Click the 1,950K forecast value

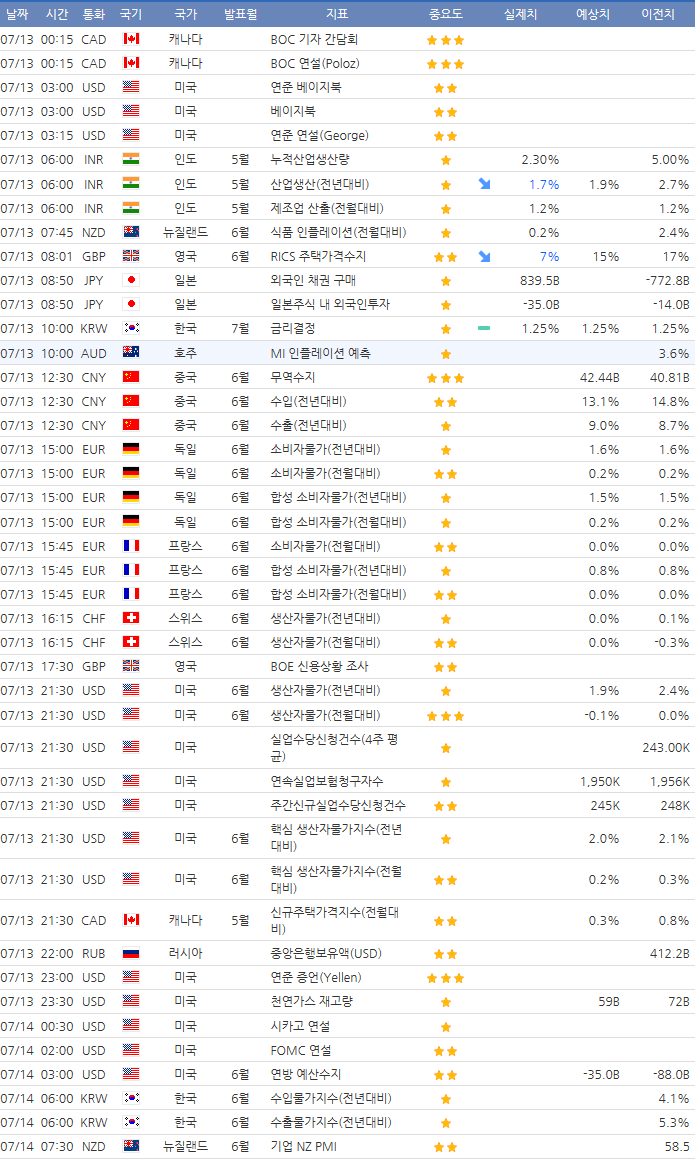point(600,781)
